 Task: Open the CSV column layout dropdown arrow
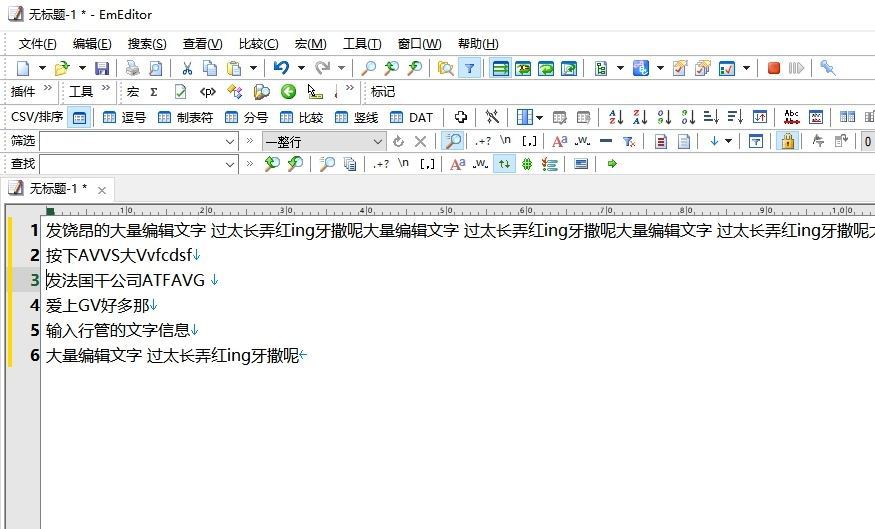point(539,117)
